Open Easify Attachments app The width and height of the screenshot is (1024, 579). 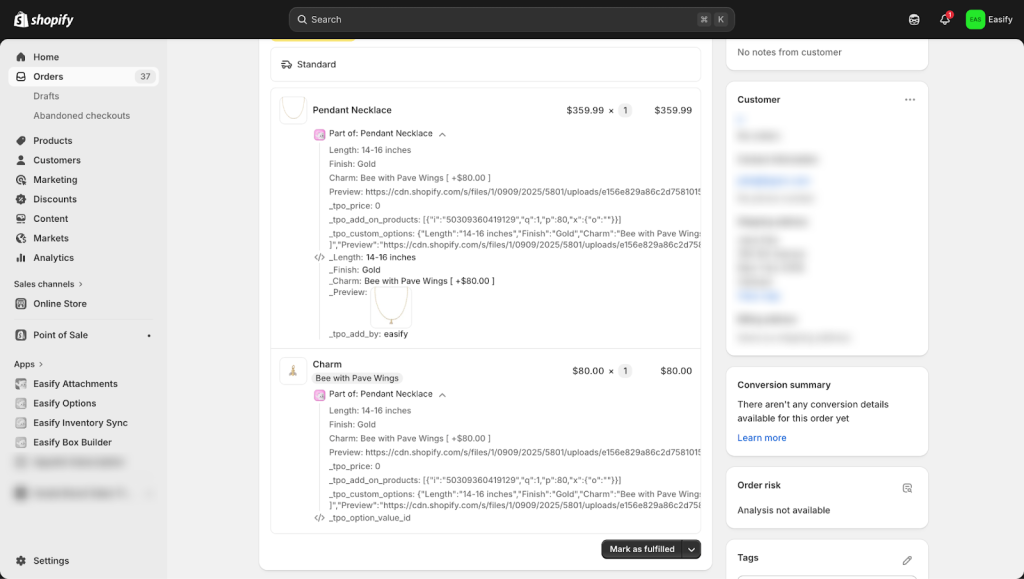tap(75, 384)
